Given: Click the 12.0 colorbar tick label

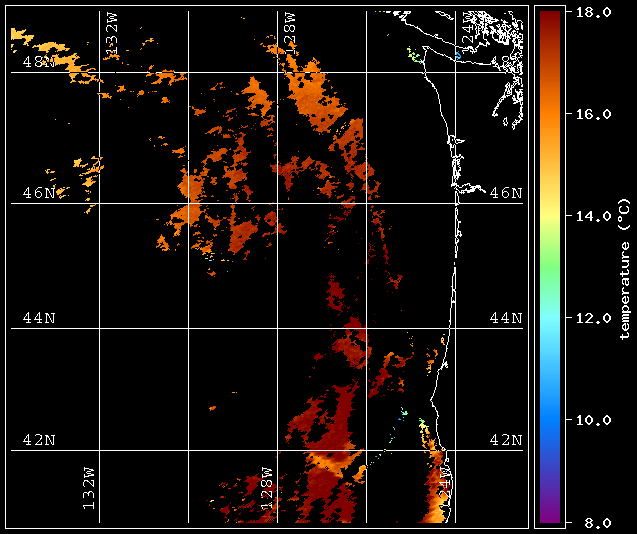Looking at the screenshot, I should click(588, 318).
